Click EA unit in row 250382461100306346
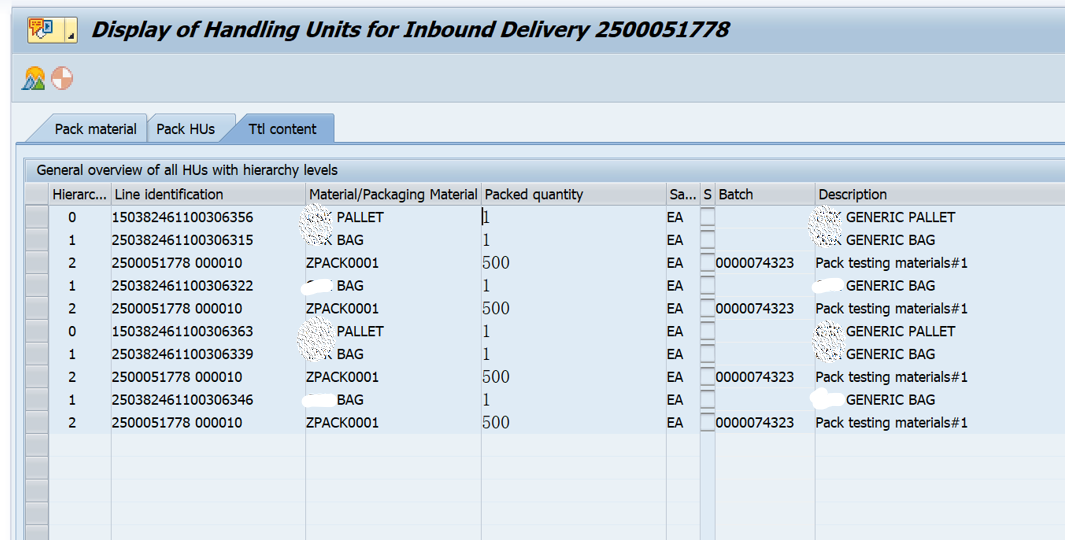 pyautogui.click(x=675, y=399)
